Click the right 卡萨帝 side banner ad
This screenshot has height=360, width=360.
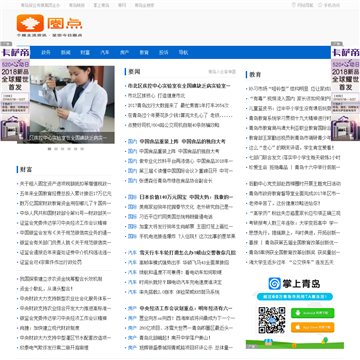(x=345, y=92)
